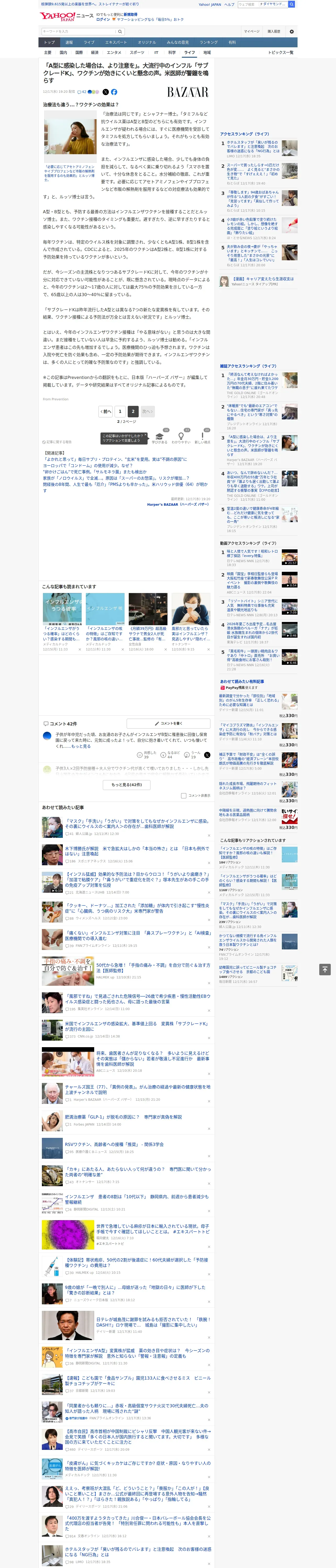The width and height of the screenshot is (336, 1568).
Task: Share the article on X
Action: pos(105,92)
